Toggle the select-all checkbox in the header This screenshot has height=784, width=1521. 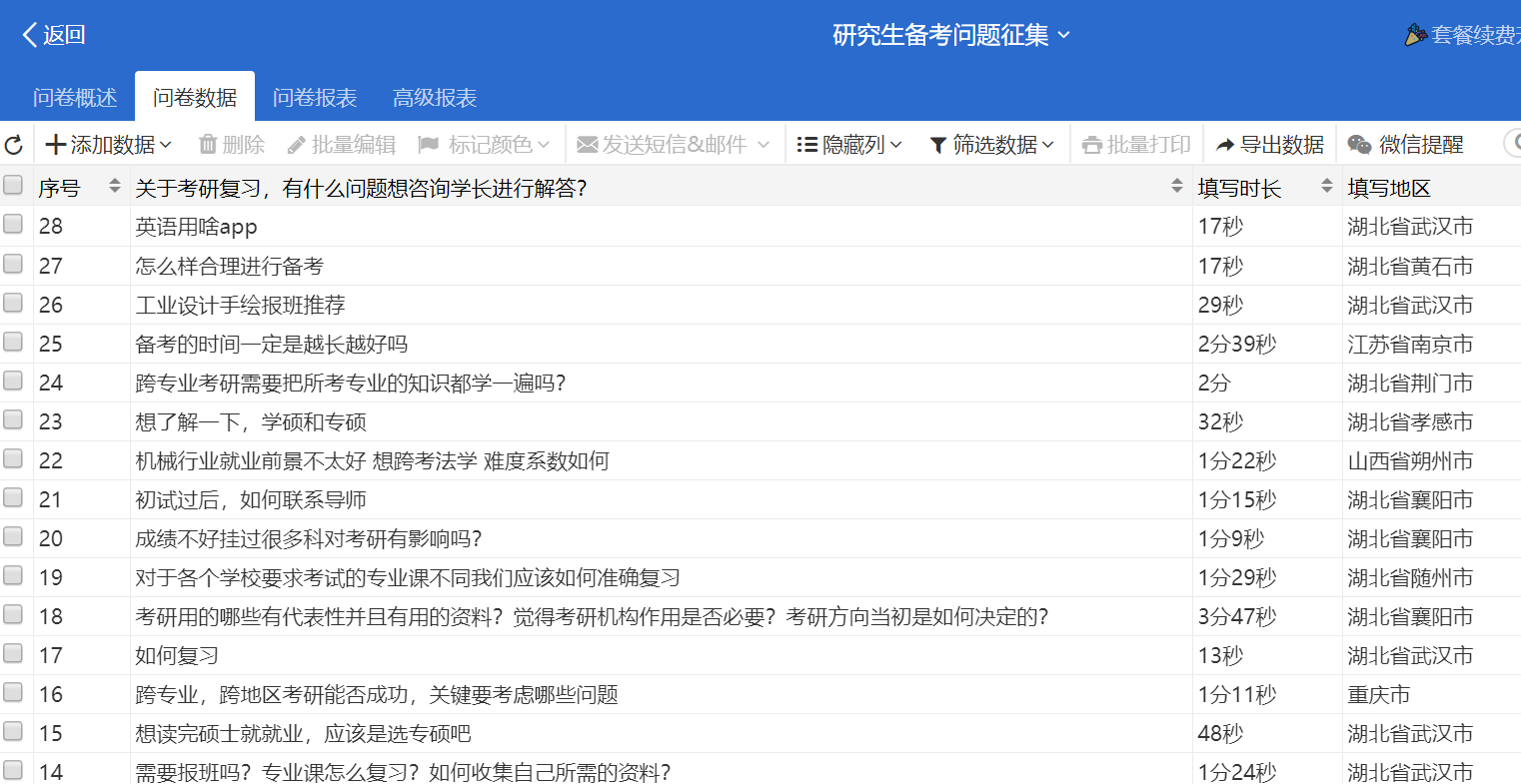(13, 186)
